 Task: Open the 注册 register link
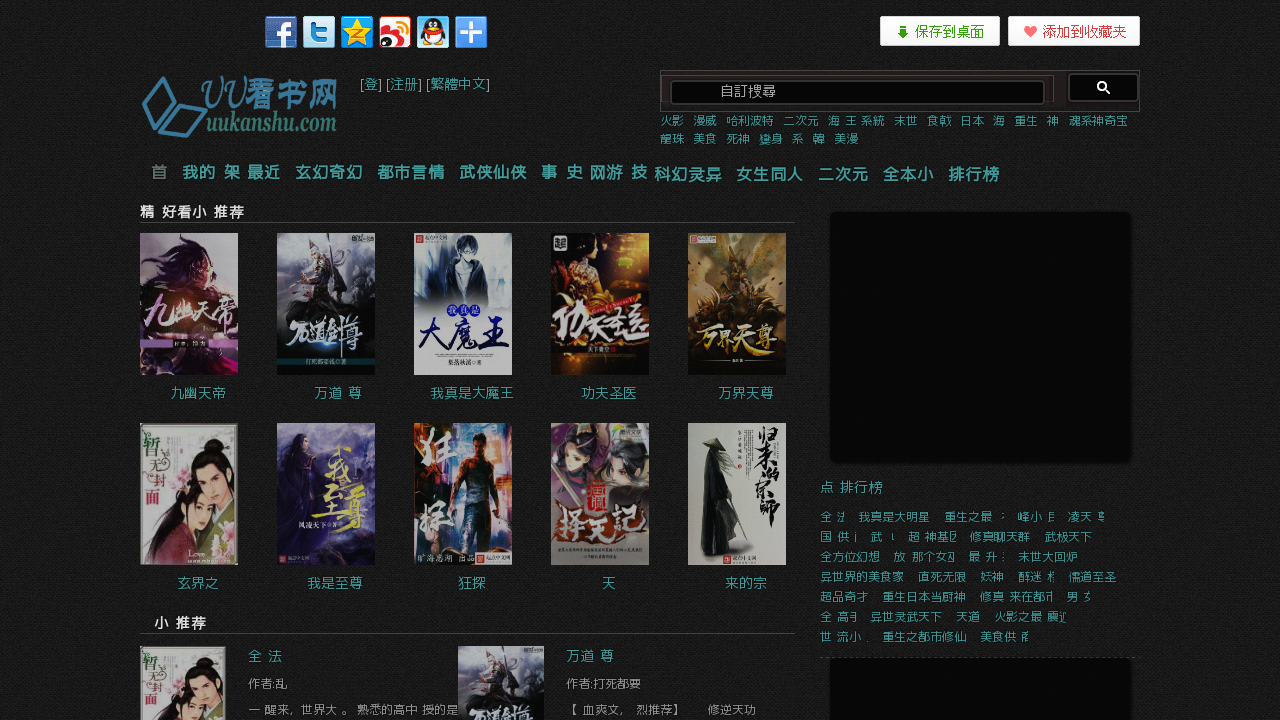[x=404, y=84]
